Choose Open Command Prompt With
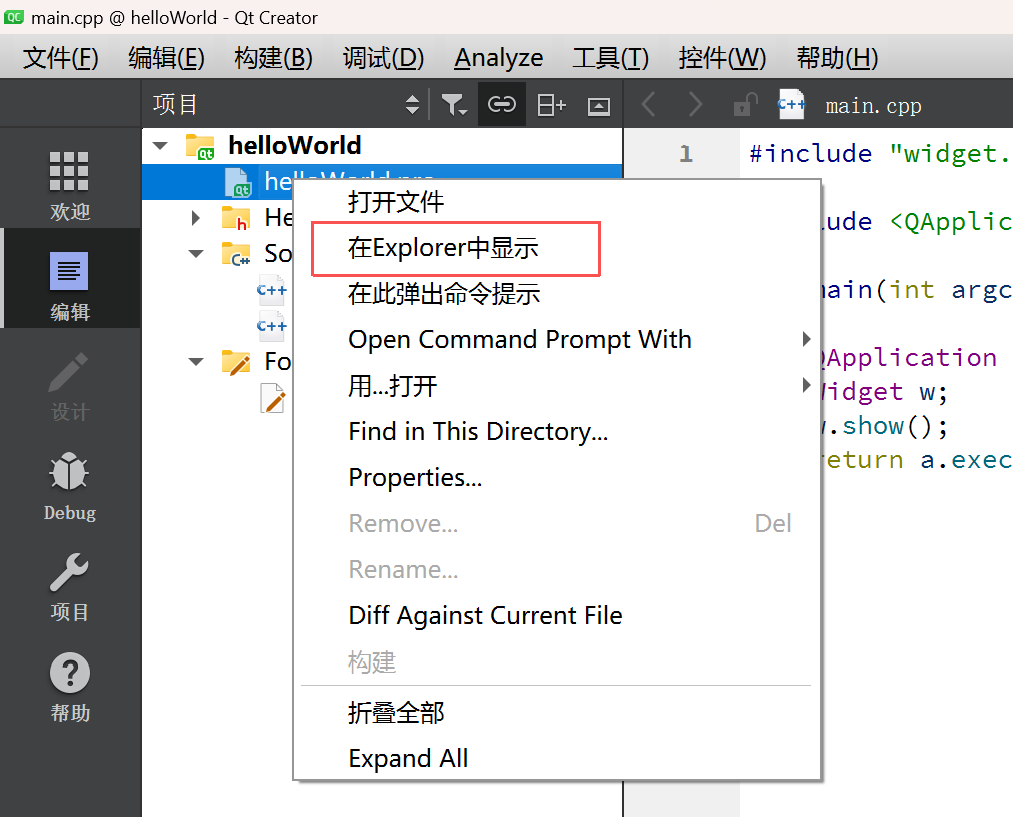Image resolution: width=1013 pixels, height=817 pixels. click(x=557, y=340)
